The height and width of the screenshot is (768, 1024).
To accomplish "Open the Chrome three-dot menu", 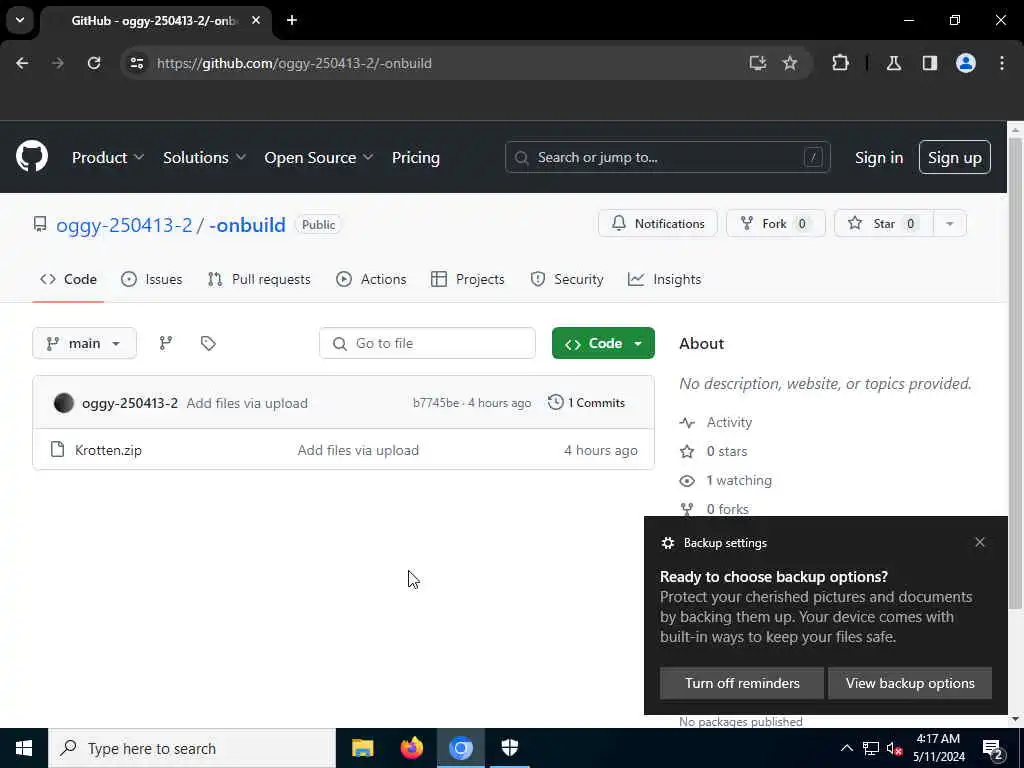I will [x=1002, y=63].
